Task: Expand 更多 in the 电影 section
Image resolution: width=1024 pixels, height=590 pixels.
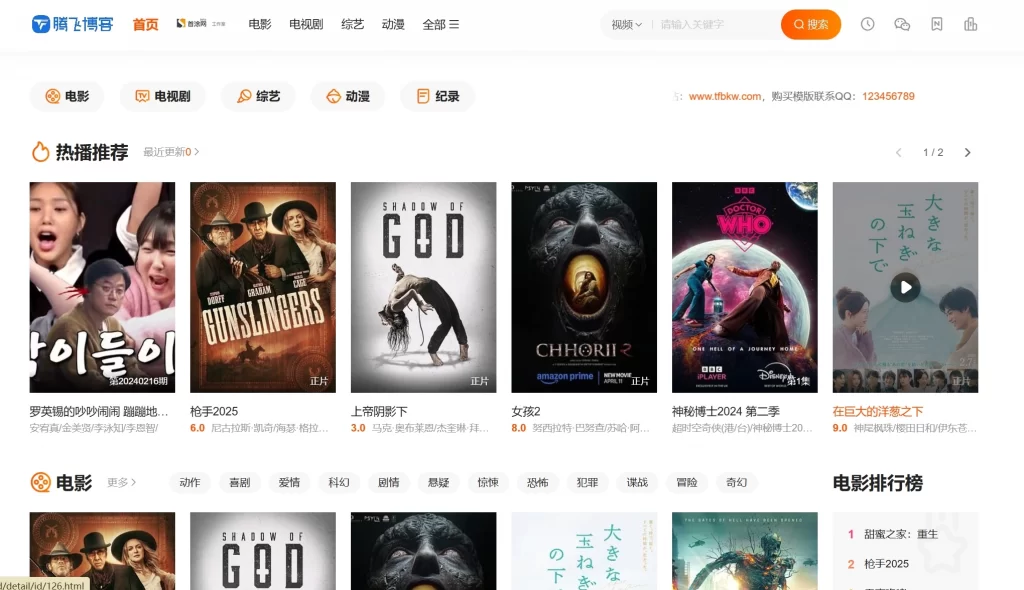Action: tap(121, 482)
